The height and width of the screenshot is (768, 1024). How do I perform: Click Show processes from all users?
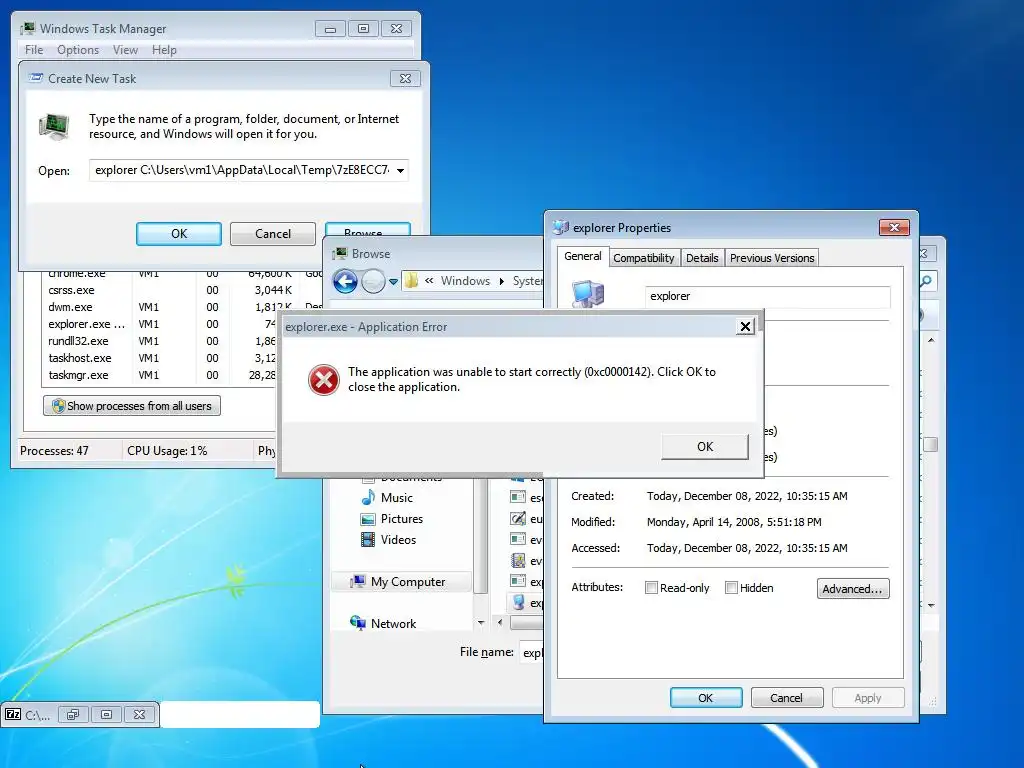pyautogui.click(x=132, y=406)
